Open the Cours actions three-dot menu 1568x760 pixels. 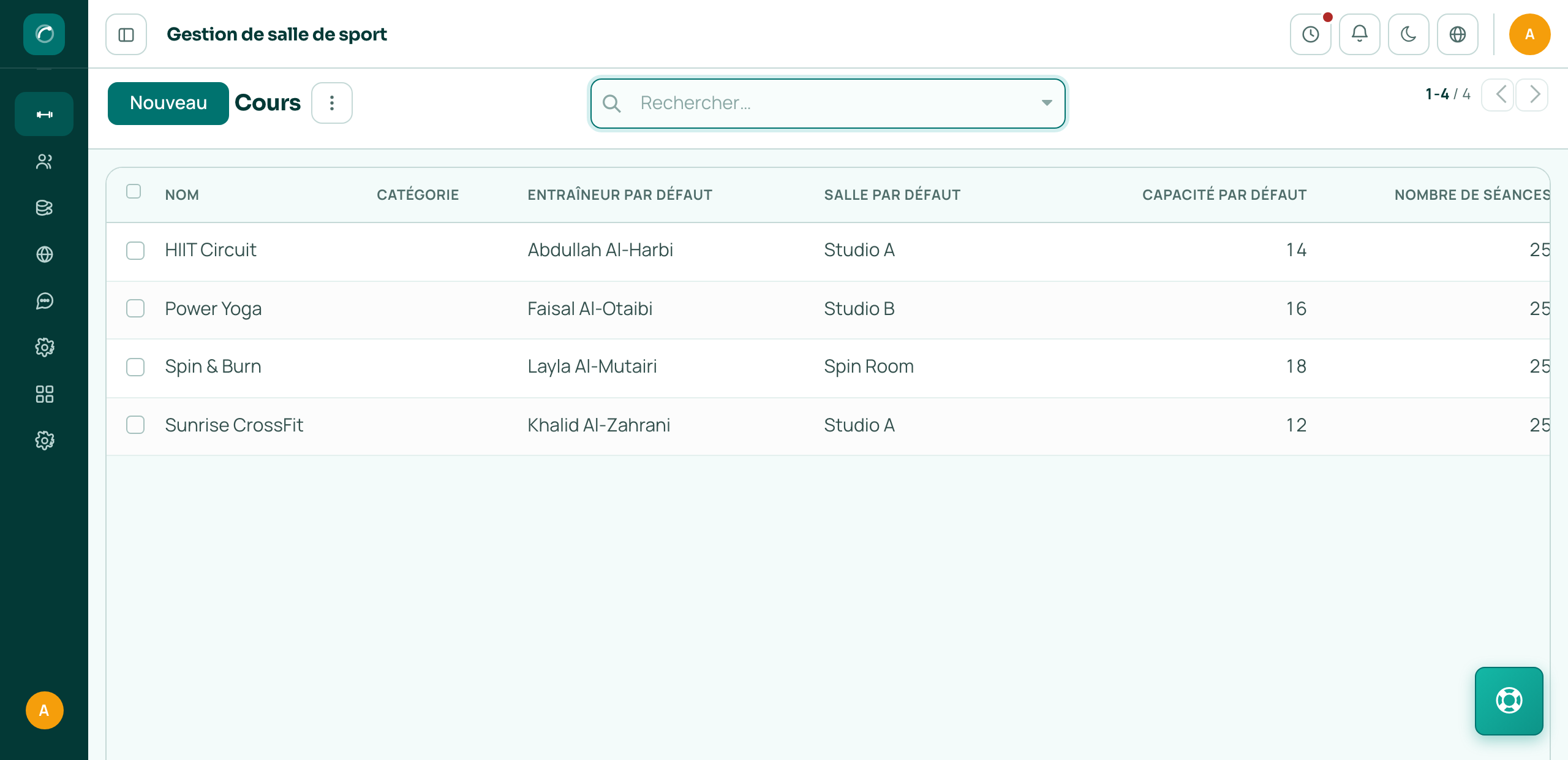click(x=331, y=103)
